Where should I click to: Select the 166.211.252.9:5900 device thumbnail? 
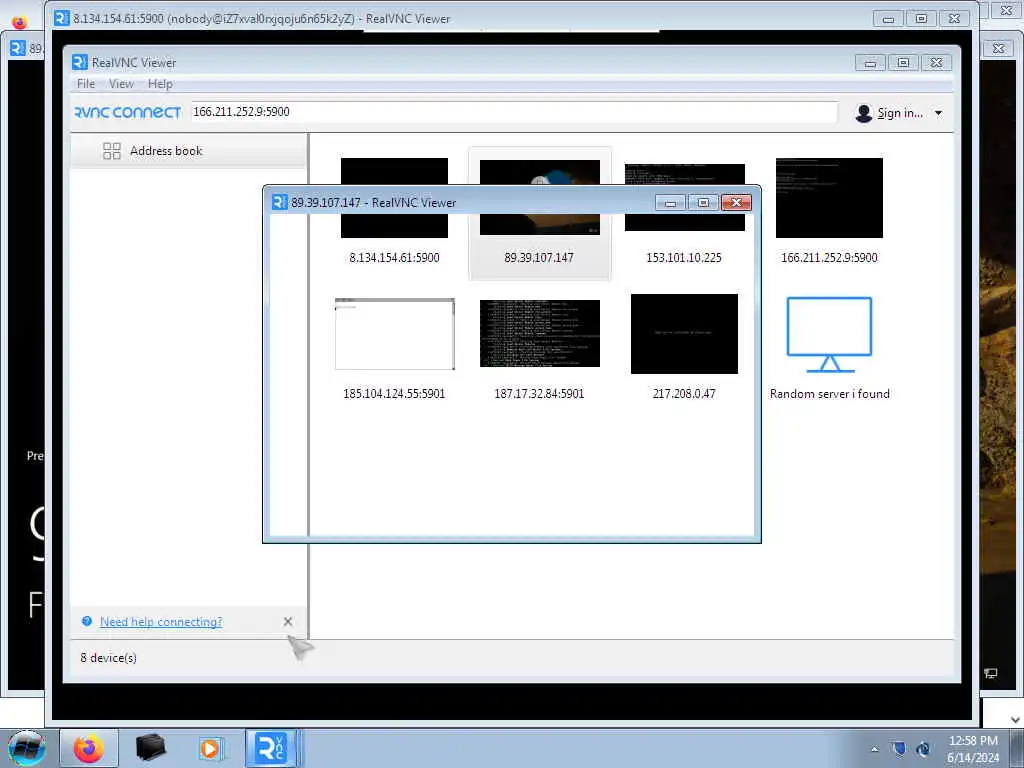829,197
